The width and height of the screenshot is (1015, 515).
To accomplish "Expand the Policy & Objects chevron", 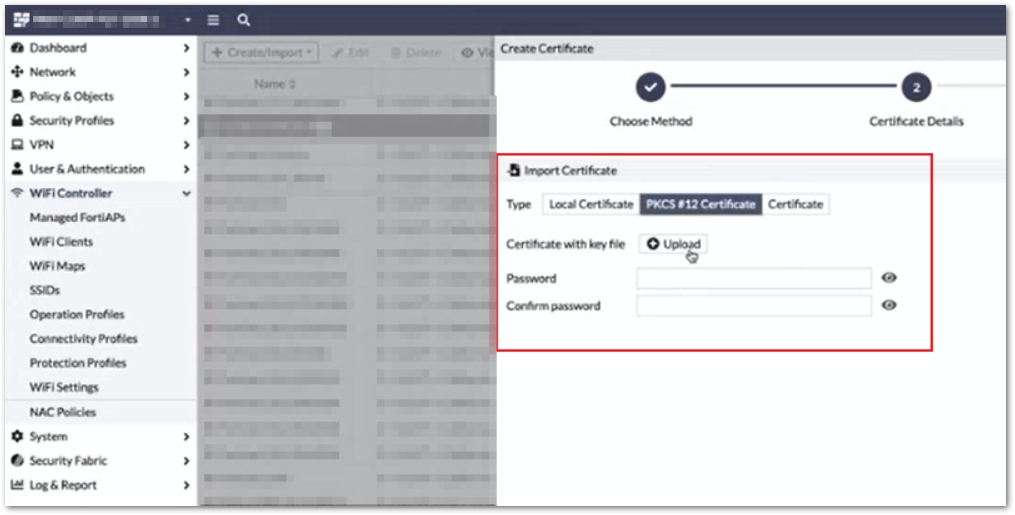I will (186, 96).
